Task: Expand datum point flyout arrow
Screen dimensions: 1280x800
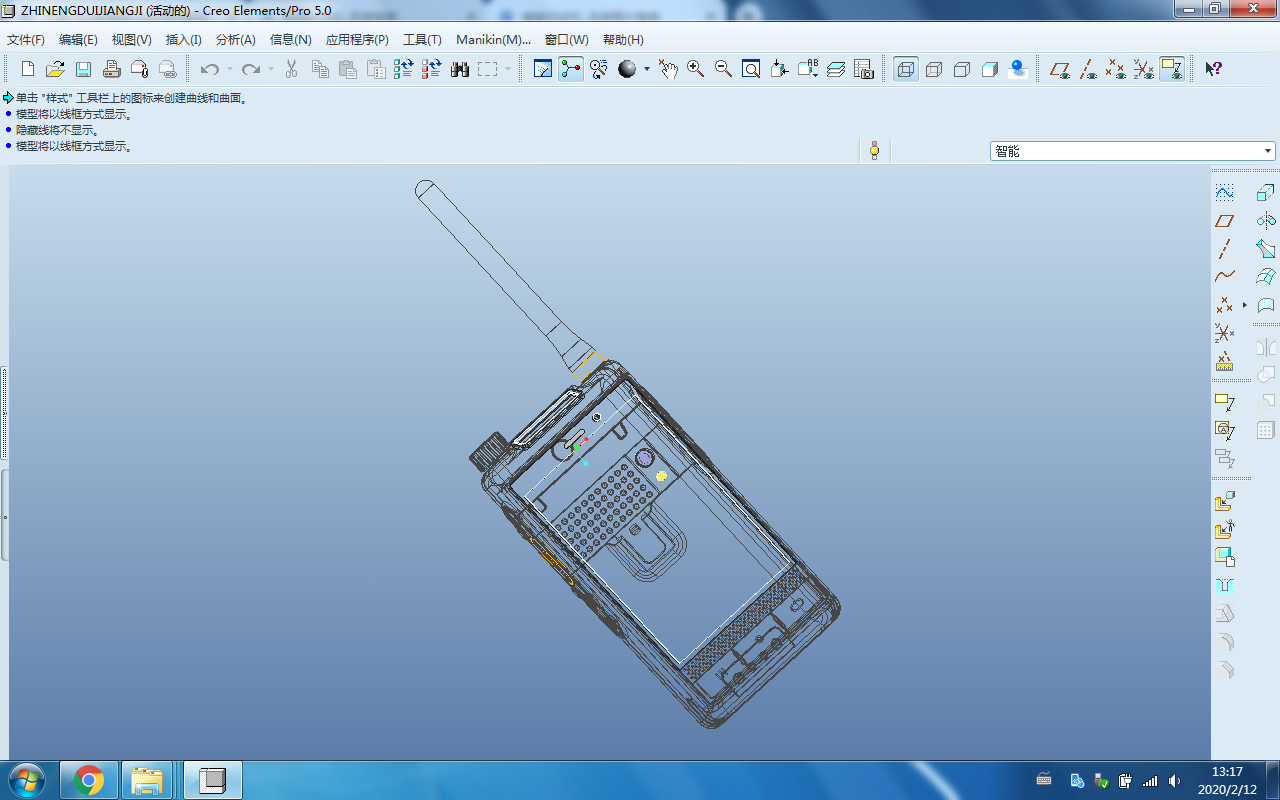Action: click(1245, 304)
